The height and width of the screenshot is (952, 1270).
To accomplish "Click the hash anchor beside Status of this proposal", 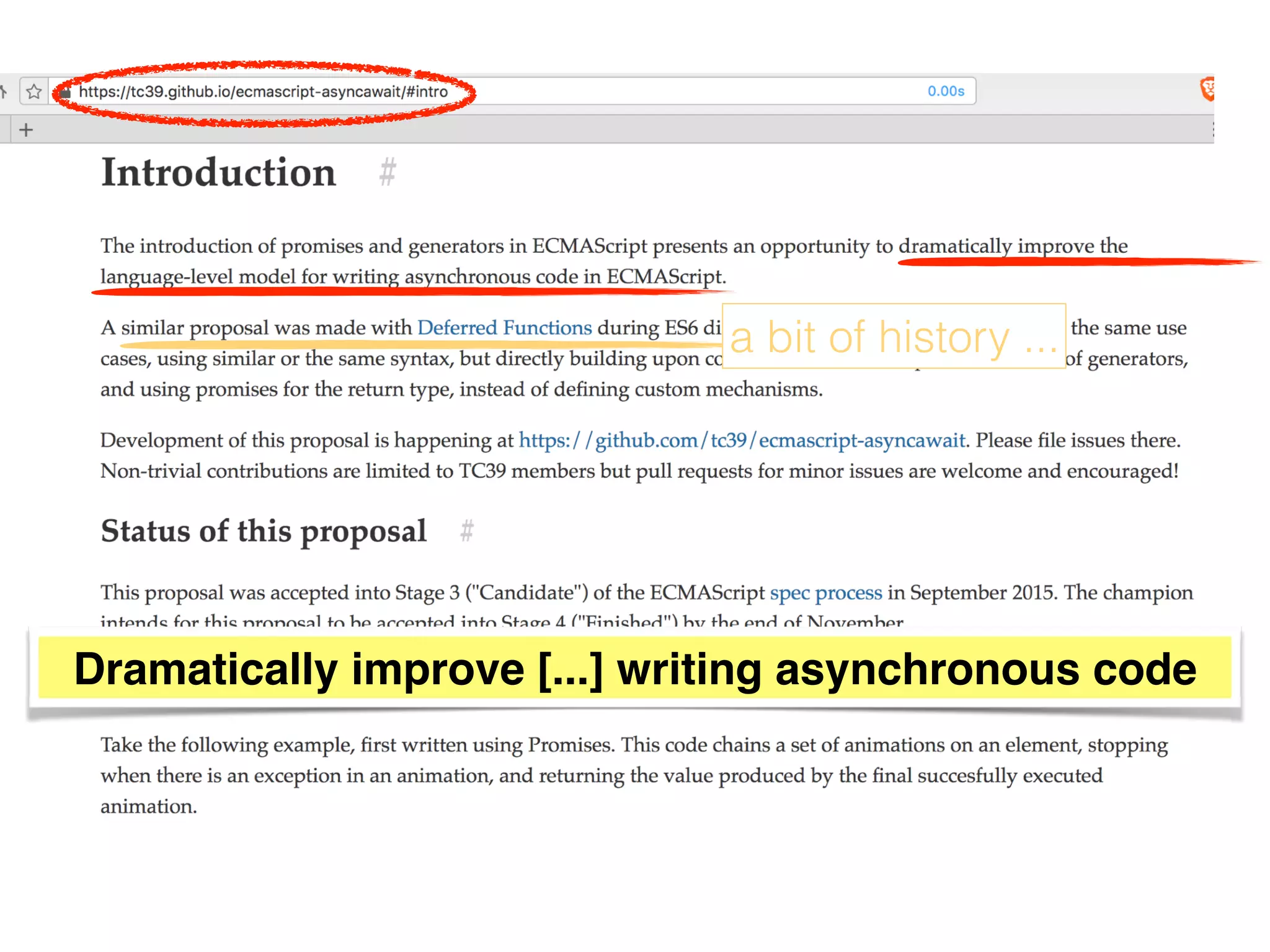I will [467, 531].
